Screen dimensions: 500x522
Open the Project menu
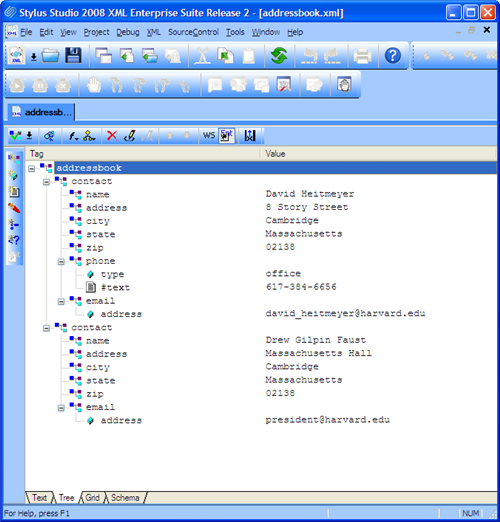(96, 32)
